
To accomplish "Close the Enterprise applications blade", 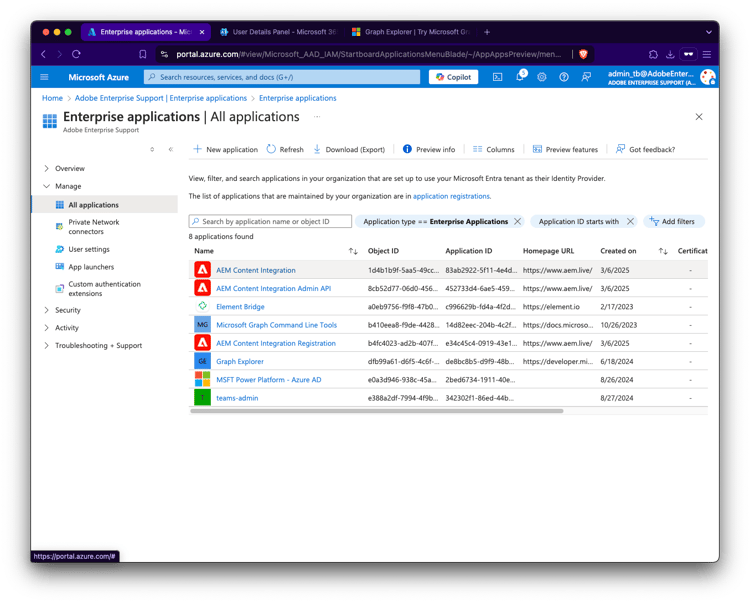I will click(699, 117).
